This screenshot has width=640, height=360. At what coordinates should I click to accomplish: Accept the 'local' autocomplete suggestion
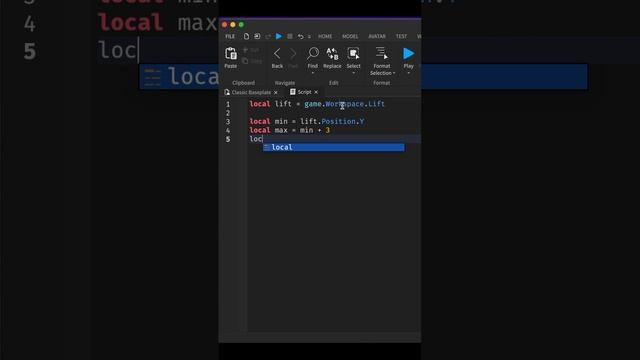(x=333, y=147)
